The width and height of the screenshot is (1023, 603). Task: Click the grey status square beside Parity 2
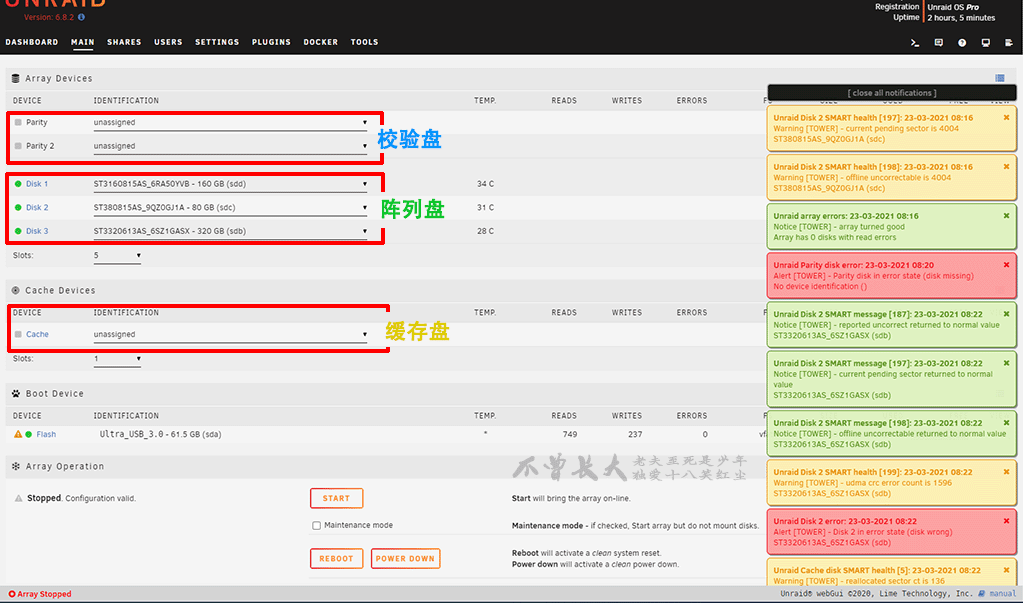(18, 146)
